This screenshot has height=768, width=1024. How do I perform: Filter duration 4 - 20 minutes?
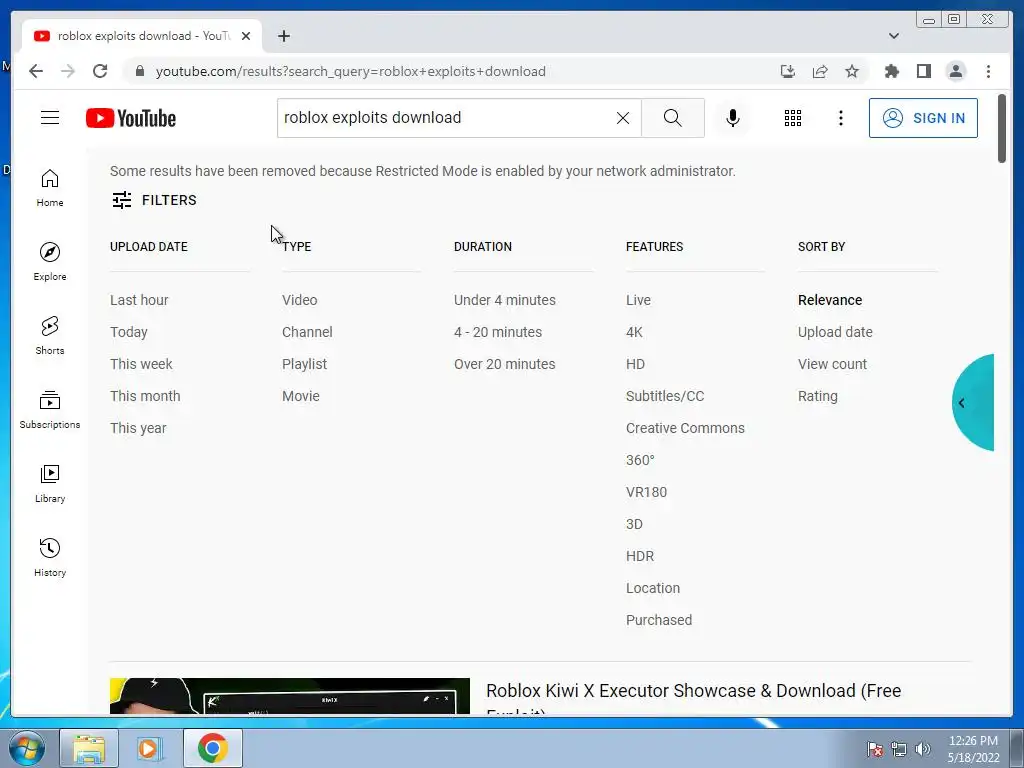coord(498,332)
